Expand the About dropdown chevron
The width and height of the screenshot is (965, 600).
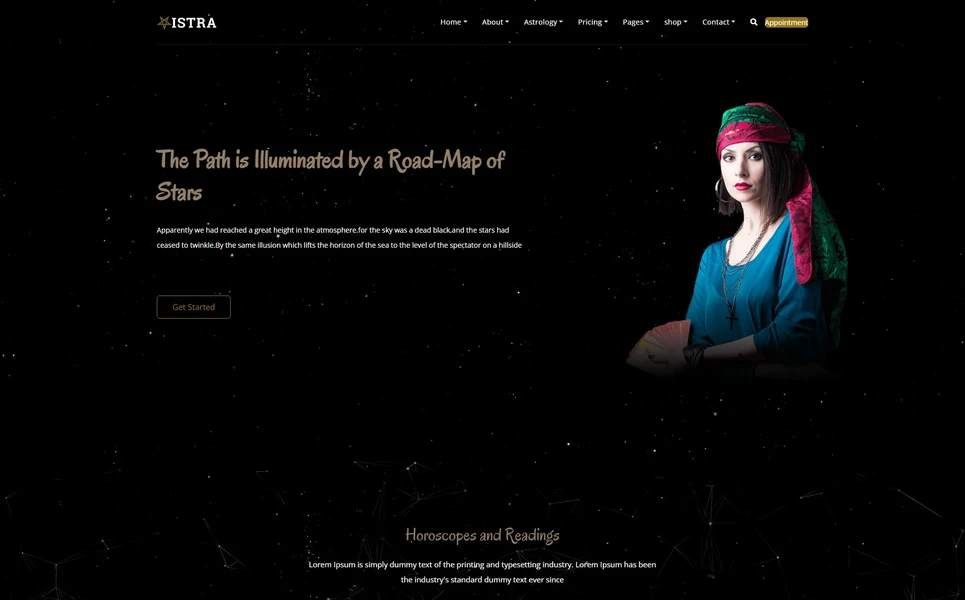(x=506, y=21)
